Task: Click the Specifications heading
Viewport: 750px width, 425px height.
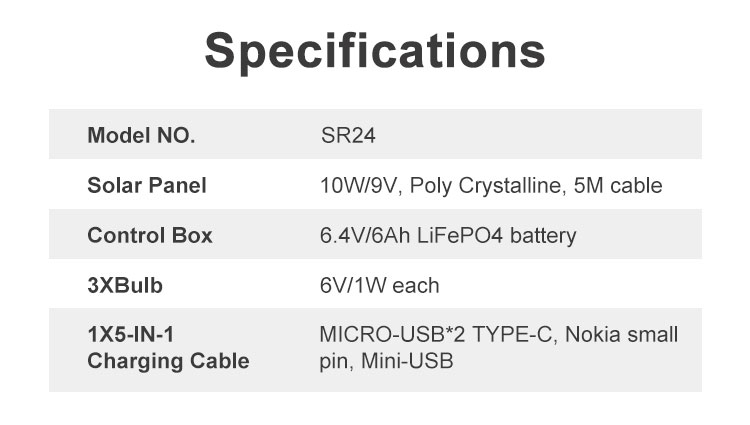Action: coord(375,52)
